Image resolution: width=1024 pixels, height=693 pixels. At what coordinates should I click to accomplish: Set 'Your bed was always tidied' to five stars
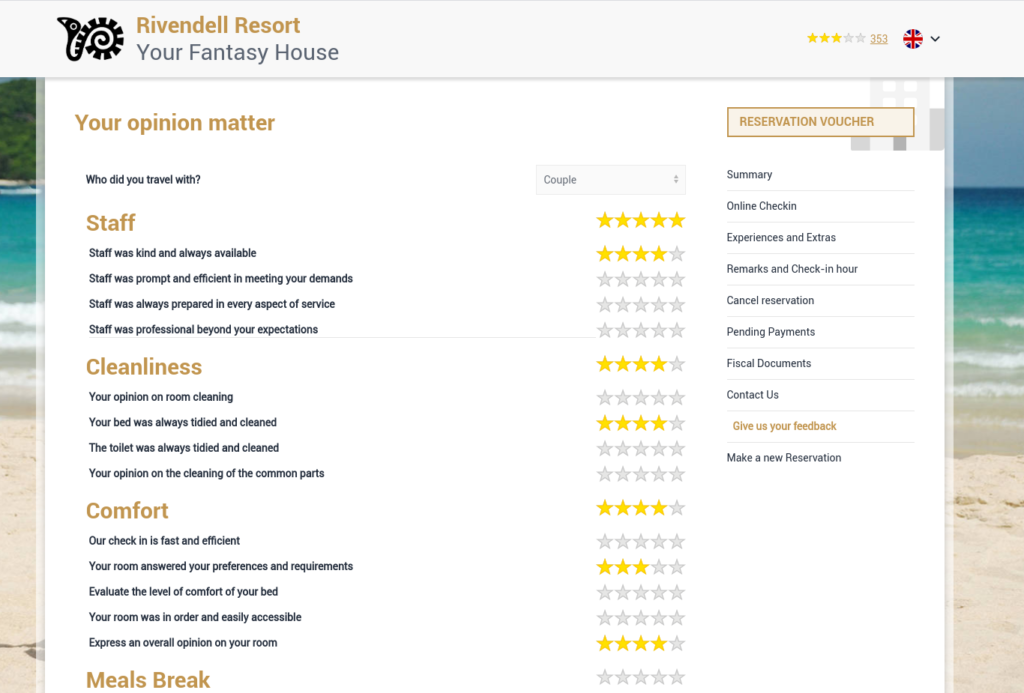tap(677, 423)
